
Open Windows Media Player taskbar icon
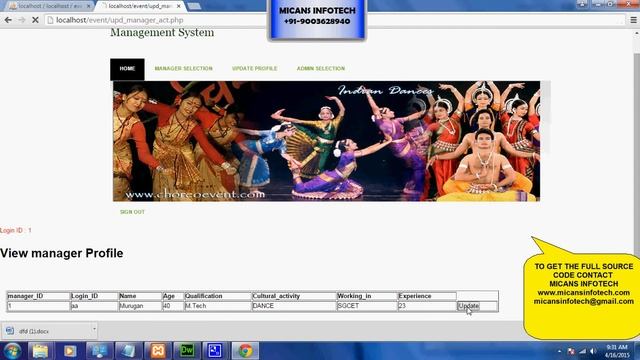pyautogui.click(x=70, y=351)
